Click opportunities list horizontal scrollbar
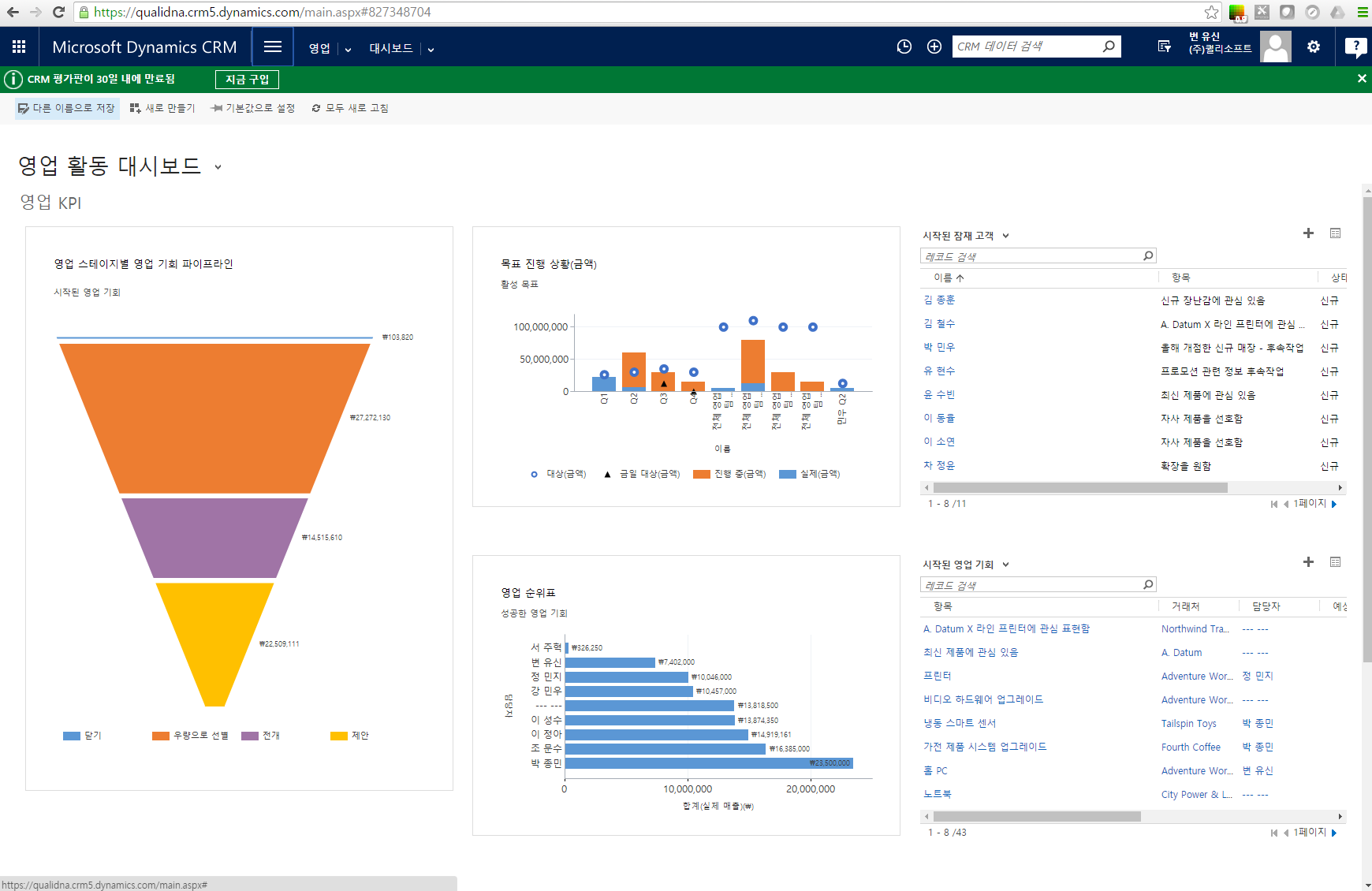Viewport: 1372px width, 891px height. [1037, 817]
